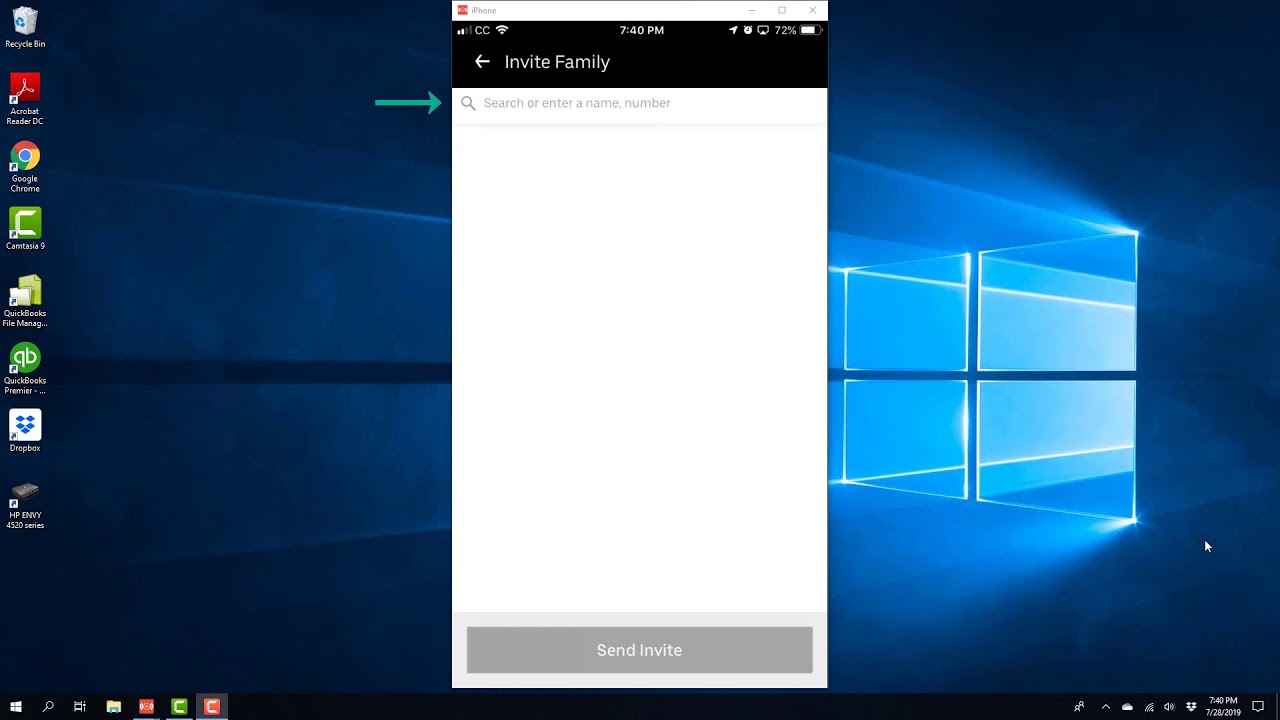This screenshot has width=1280, height=720.
Task: Select the Google Chrome desktop shortcut
Action: coord(25,167)
